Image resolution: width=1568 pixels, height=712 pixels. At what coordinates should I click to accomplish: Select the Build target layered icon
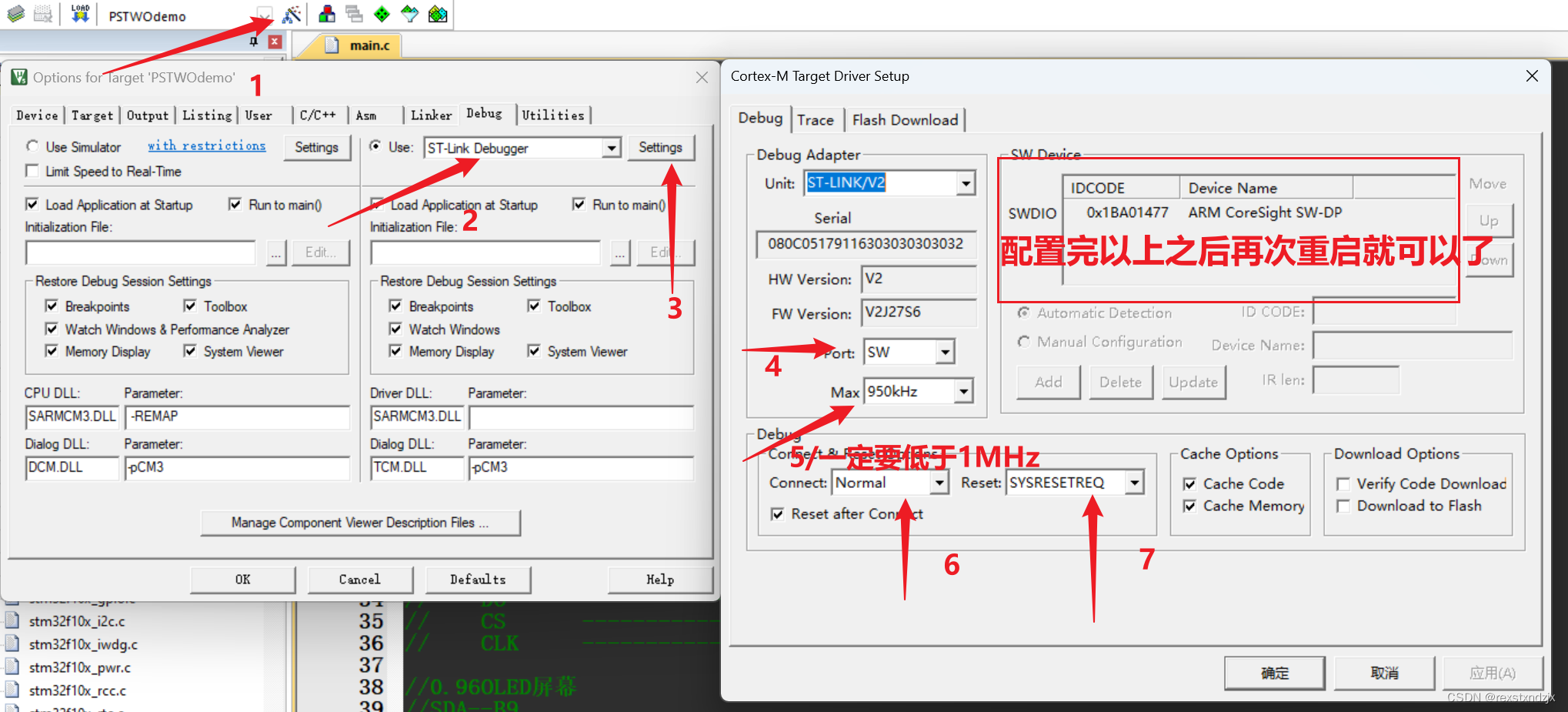(15, 14)
